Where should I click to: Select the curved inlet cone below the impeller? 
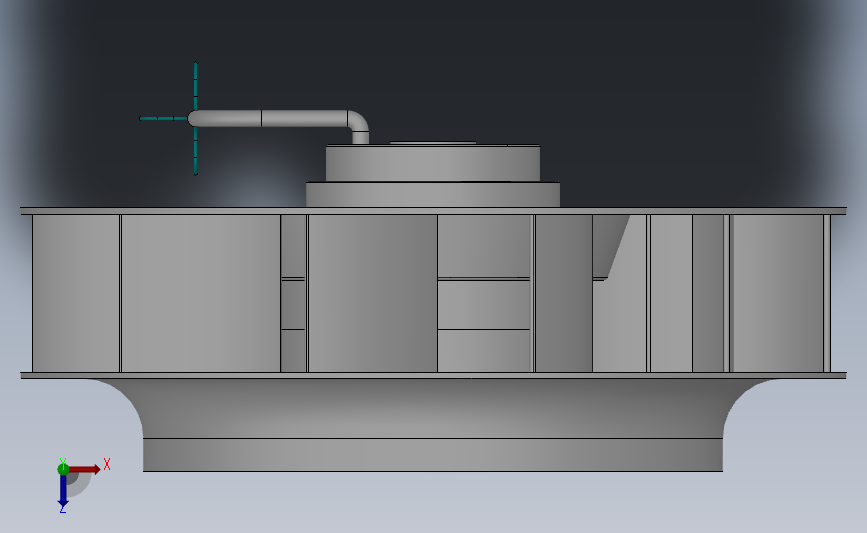coord(432,408)
